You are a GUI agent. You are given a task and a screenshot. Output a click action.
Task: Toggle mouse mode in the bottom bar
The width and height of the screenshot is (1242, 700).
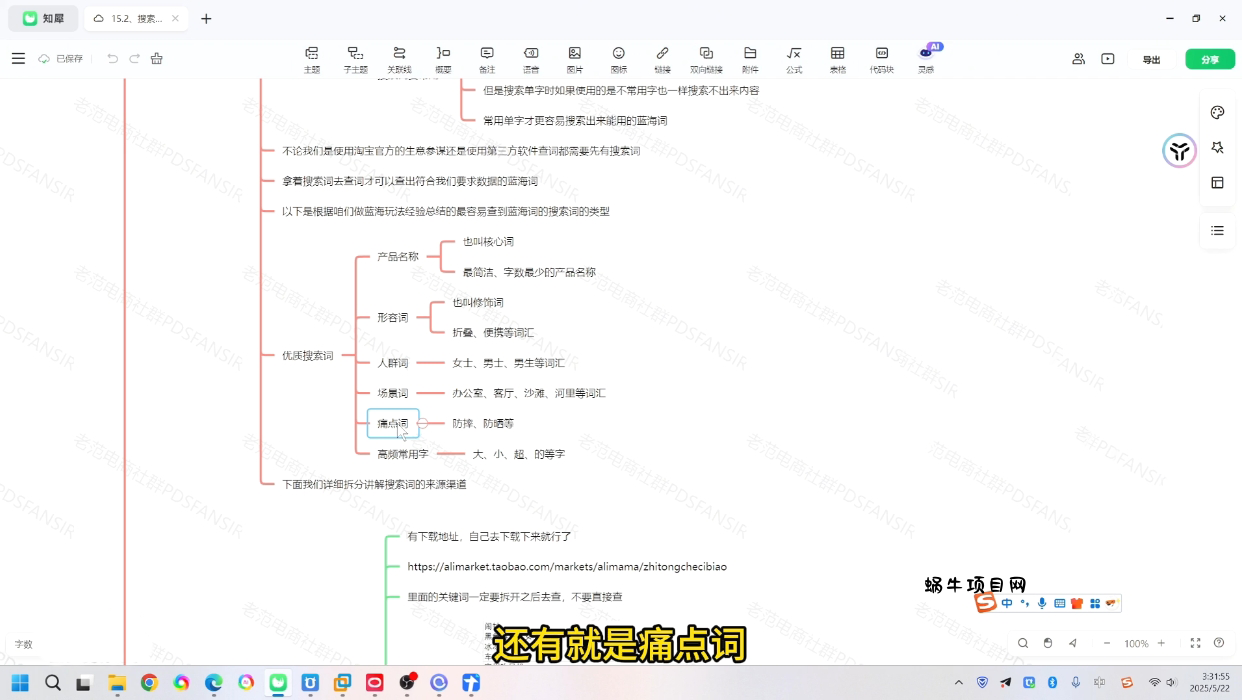pyautogui.click(x=1048, y=643)
